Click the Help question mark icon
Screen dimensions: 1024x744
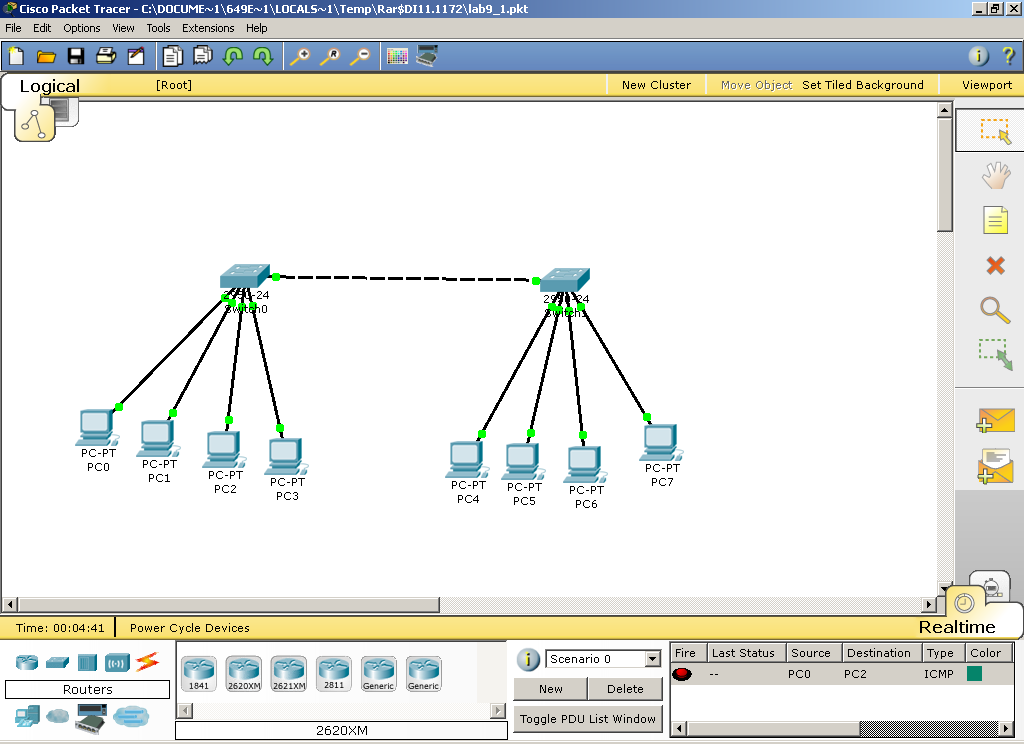(x=1008, y=56)
